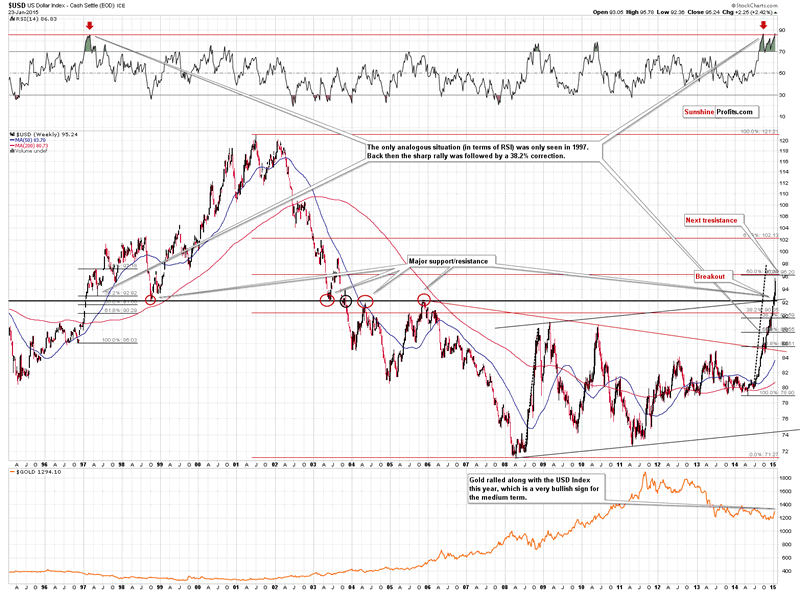Click the Sunshine Profits.com logo box
The width and height of the screenshot is (800, 591).
tap(721, 112)
